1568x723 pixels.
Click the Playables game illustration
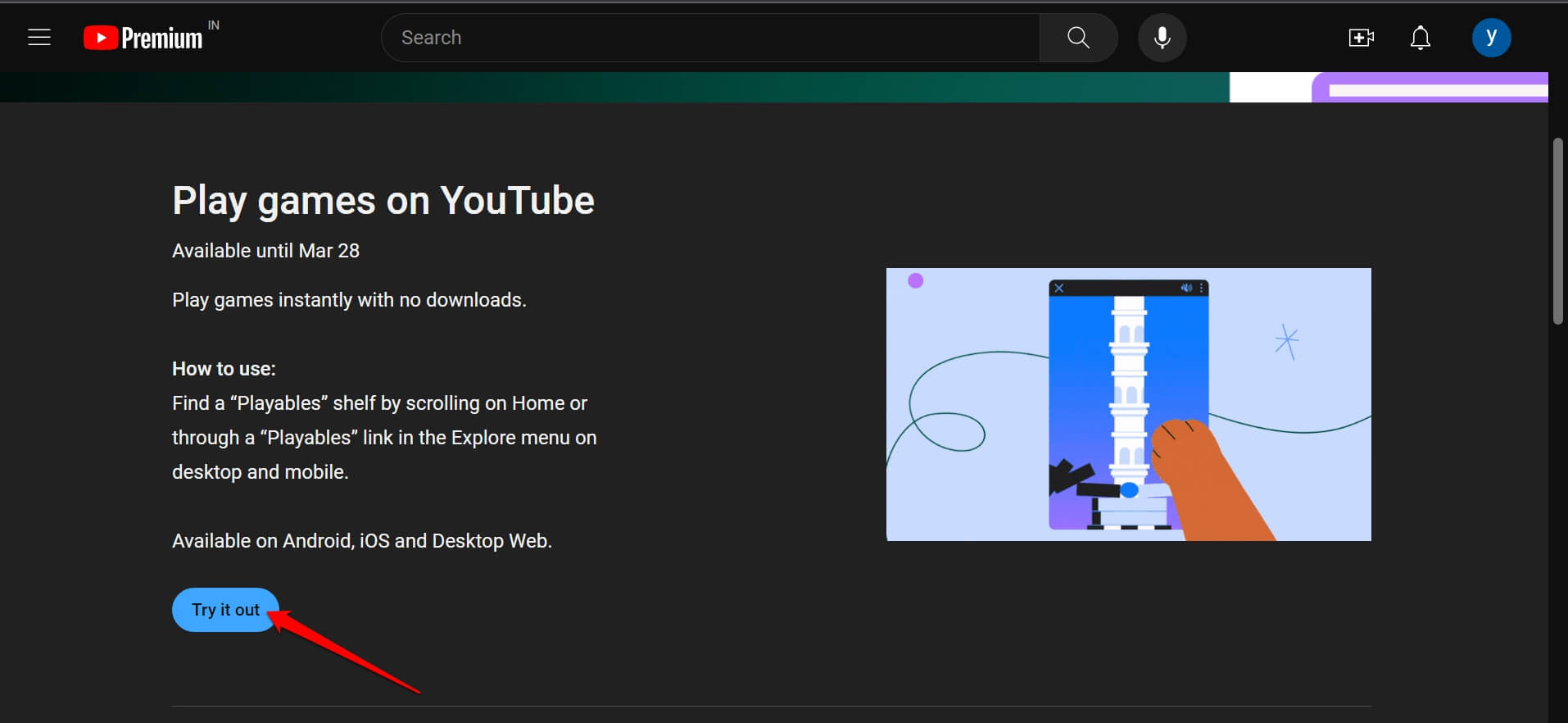pyautogui.click(x=1128, y=404)
